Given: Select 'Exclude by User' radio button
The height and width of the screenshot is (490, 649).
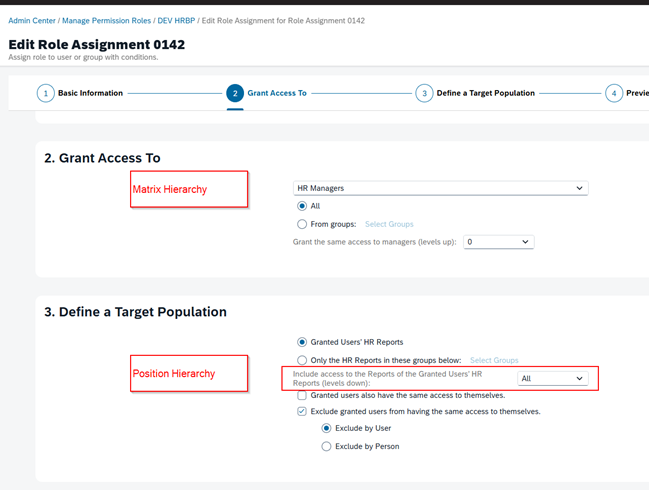Looking at the screenshot, I should pyautogui.click(x=326, y=428).
